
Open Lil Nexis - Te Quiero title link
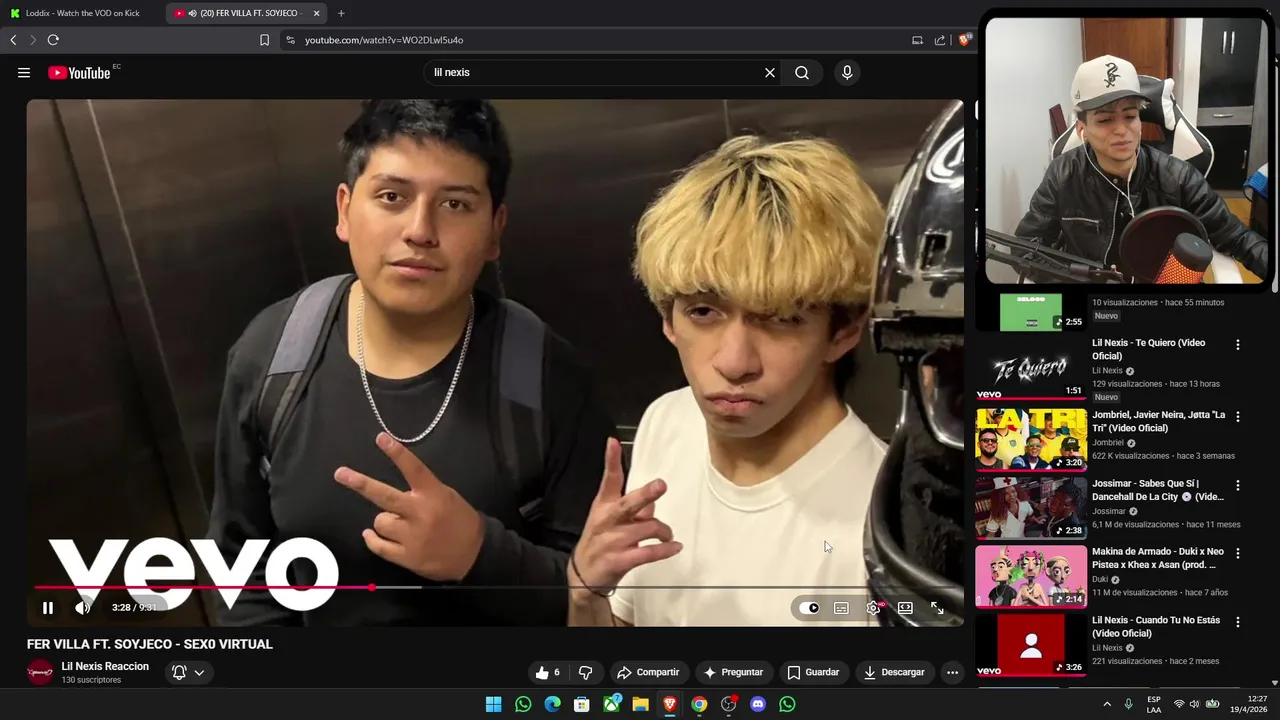pos(1148,350)
